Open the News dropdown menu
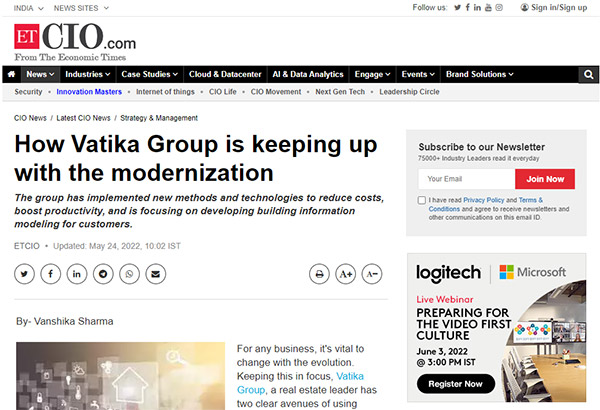 (x=40, y=74)
